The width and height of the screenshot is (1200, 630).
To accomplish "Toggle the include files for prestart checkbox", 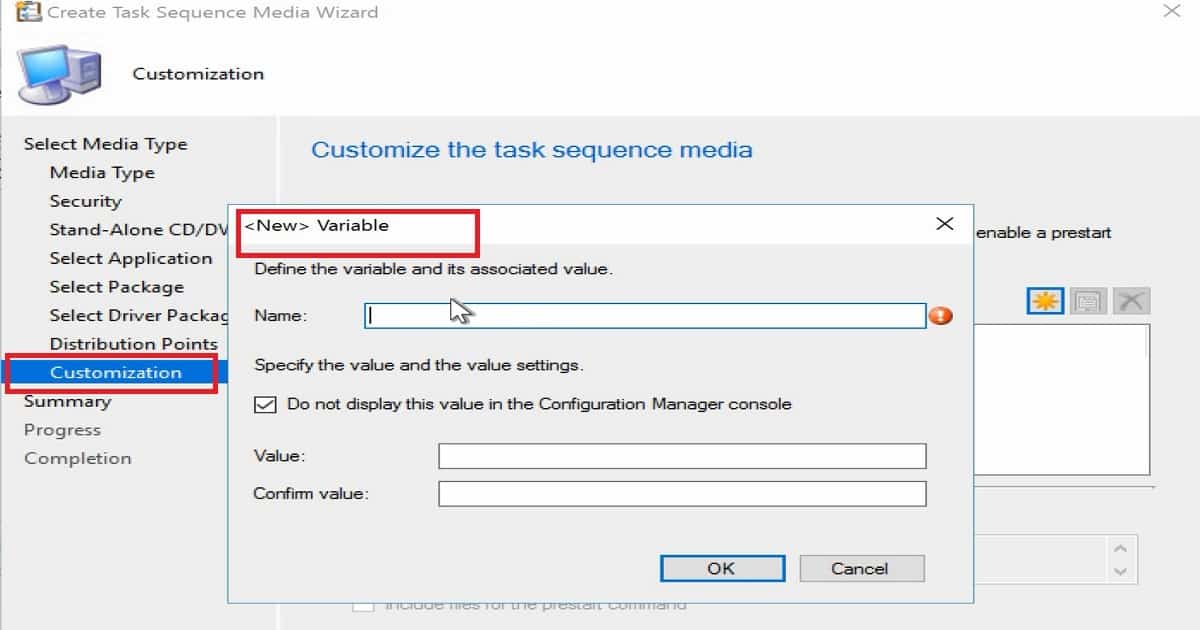I will pos(364,605).
